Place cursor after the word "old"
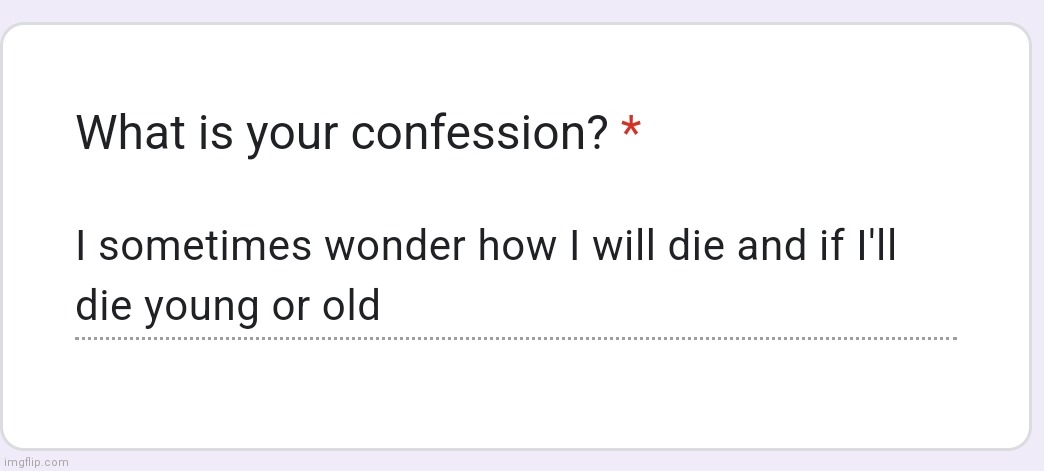The image size is (1044, 471). click(x=382, y=306)
